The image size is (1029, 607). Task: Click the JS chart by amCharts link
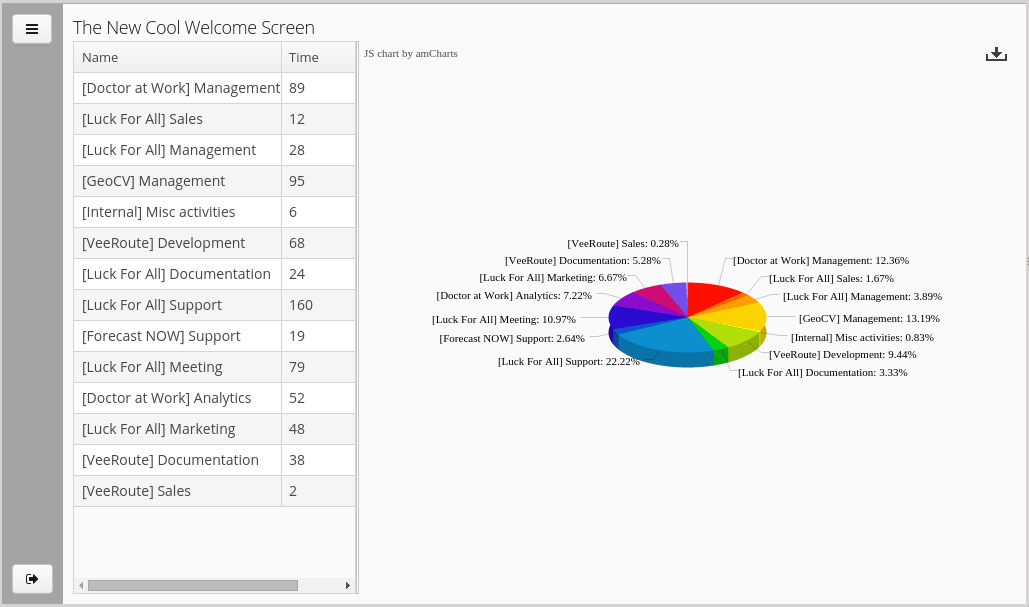pyautogui.click(x=411, y=53)
